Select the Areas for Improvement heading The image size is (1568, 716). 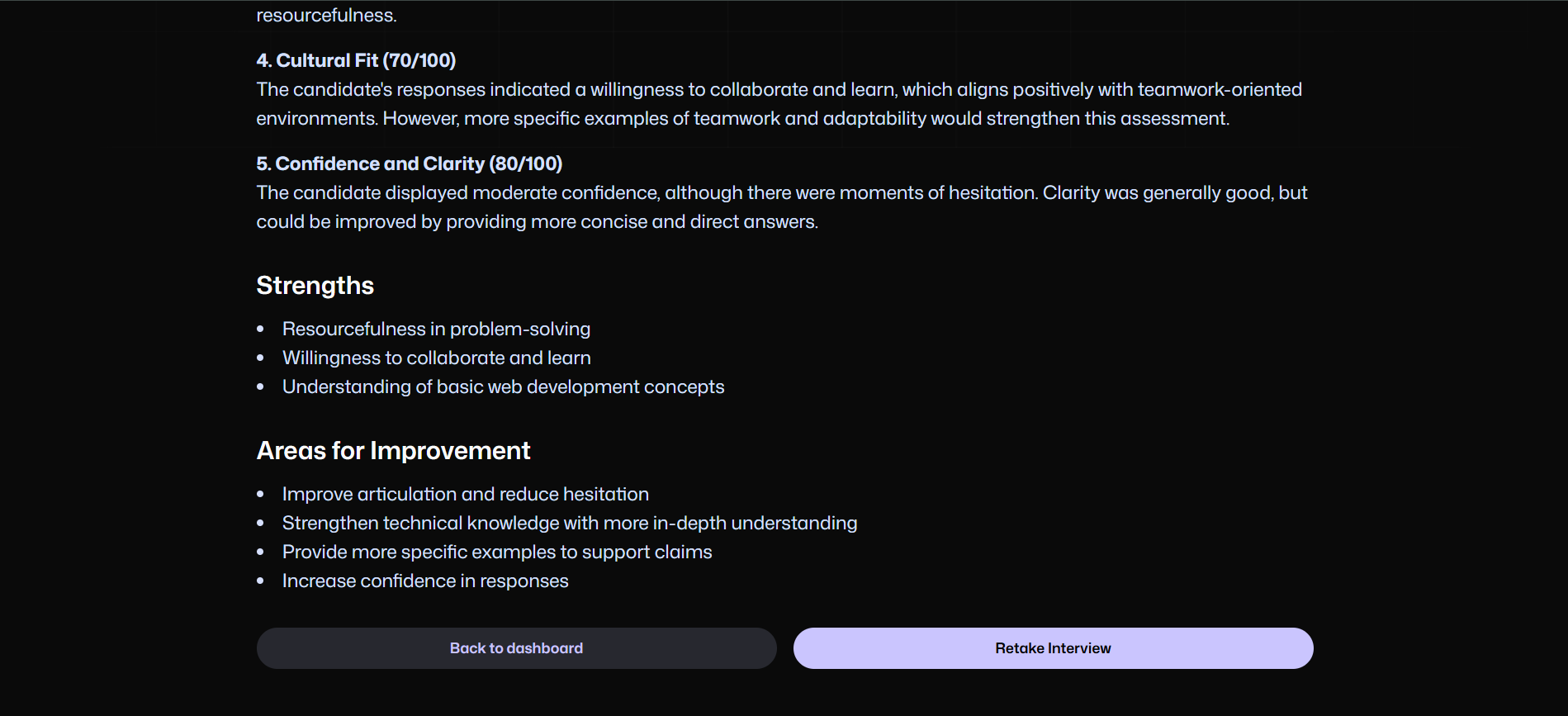pyautogui.click(x=393, y=451)
